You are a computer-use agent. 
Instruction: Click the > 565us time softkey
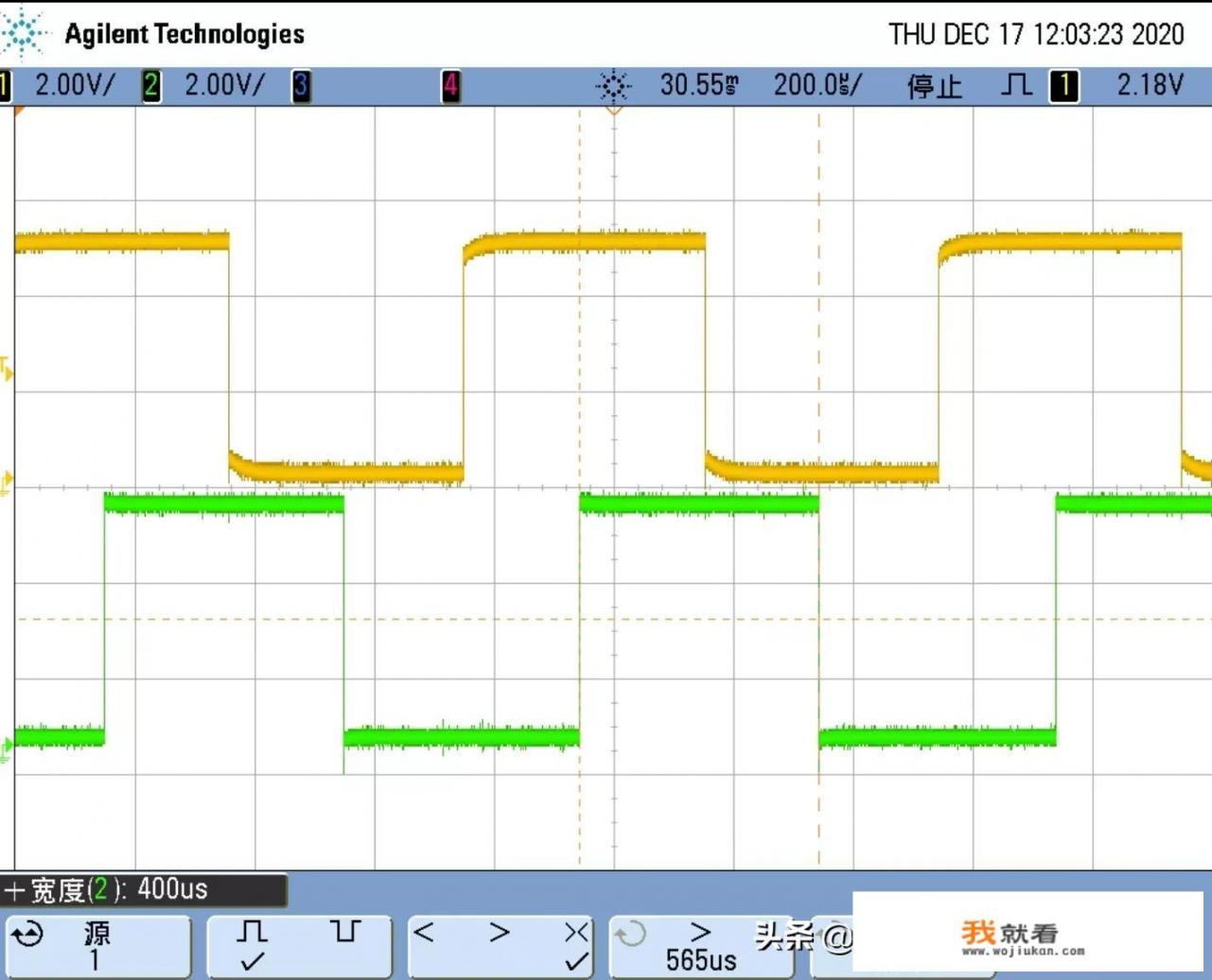pyautogui.click(x=701, y=946)
